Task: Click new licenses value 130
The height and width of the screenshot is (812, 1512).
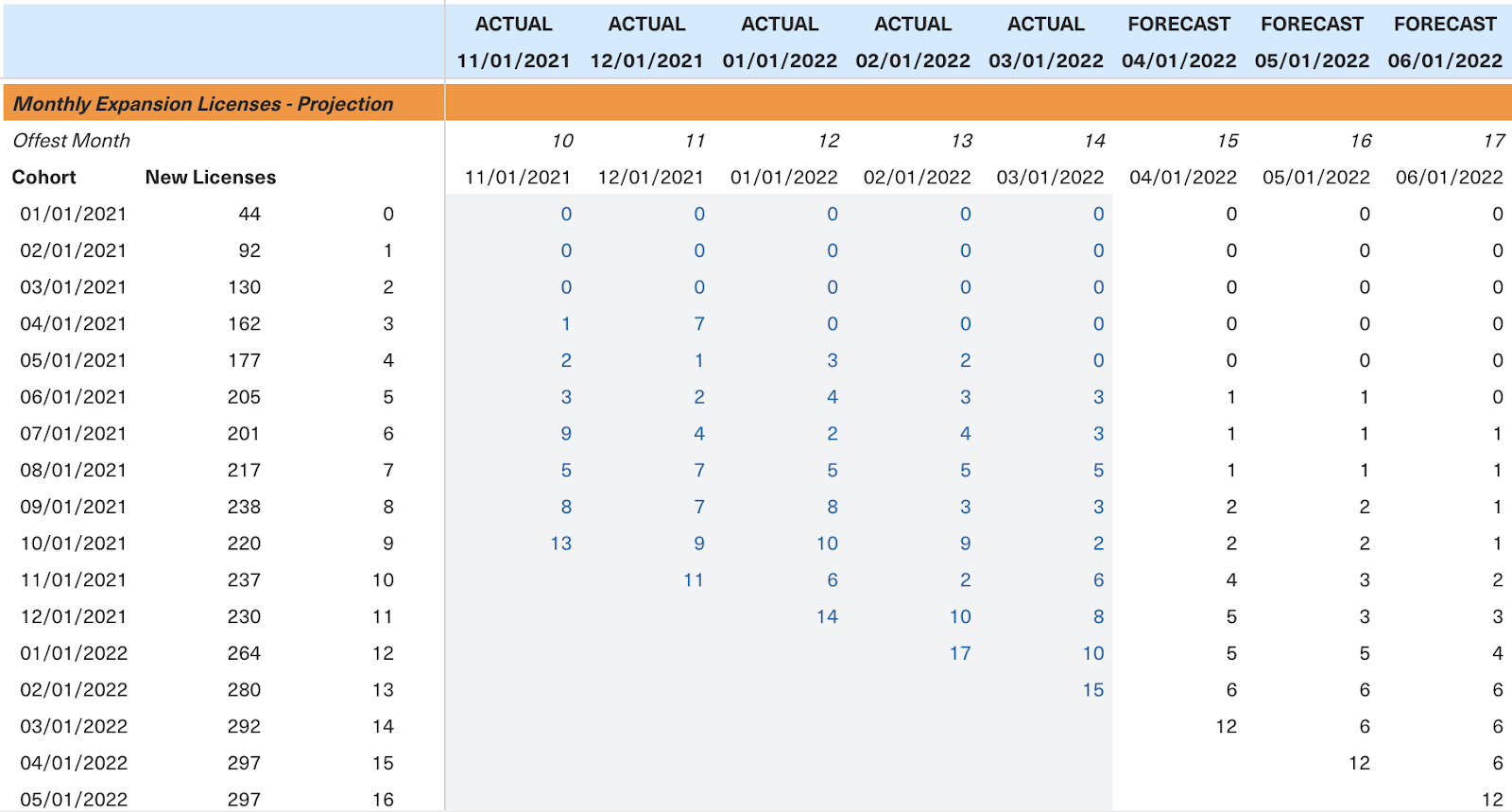Action: (244, 287)
